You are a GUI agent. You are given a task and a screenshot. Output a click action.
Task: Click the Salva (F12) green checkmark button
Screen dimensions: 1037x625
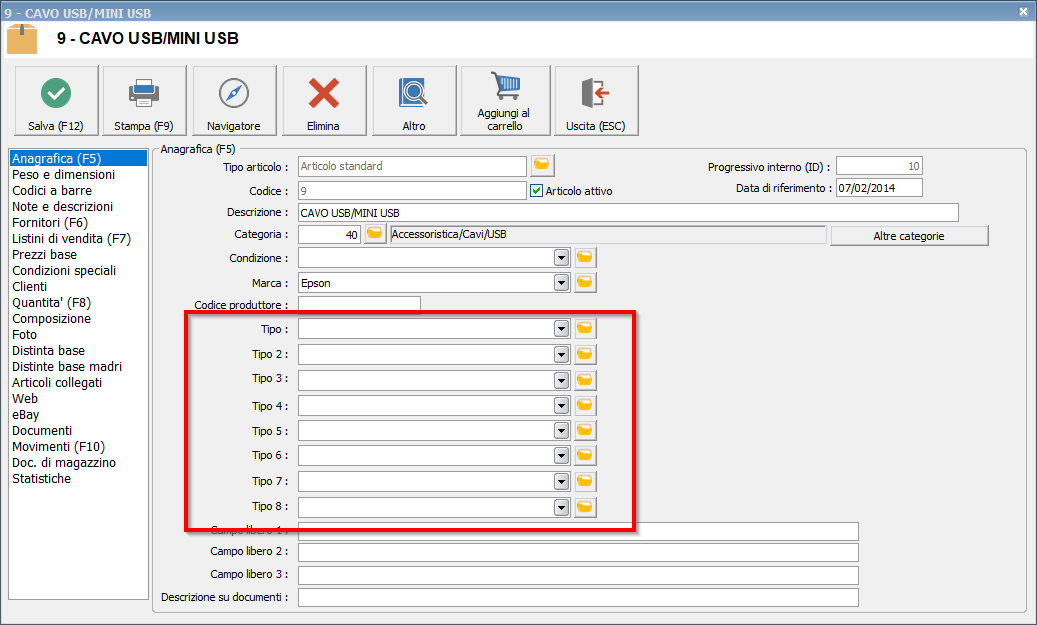tap(56, 101)
